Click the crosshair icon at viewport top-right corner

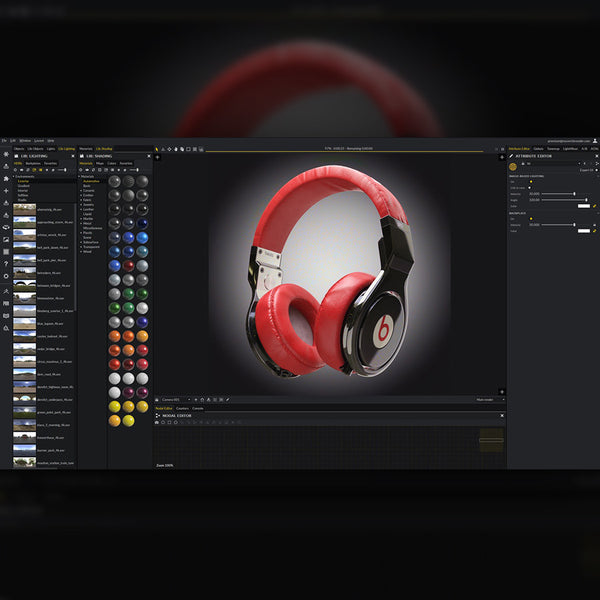tap(502, 157)
